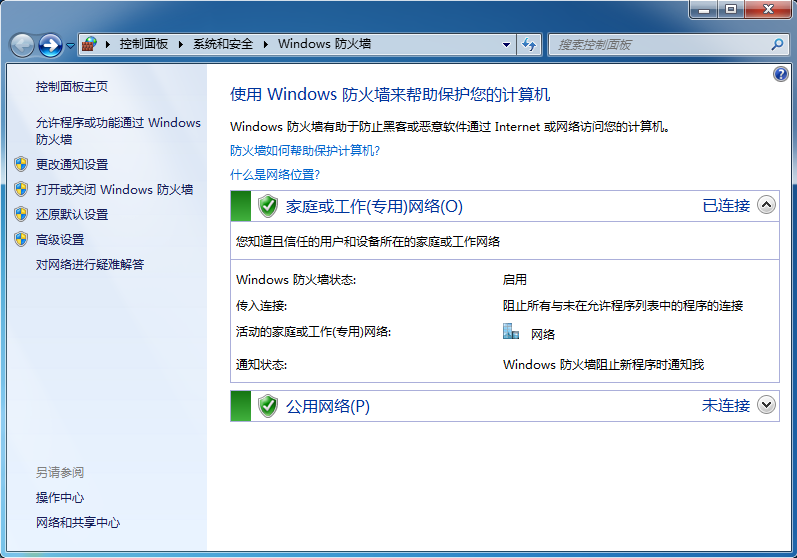Click shield icon beside 打开或关闭 Windows 防火墙

tap(21, 189)
